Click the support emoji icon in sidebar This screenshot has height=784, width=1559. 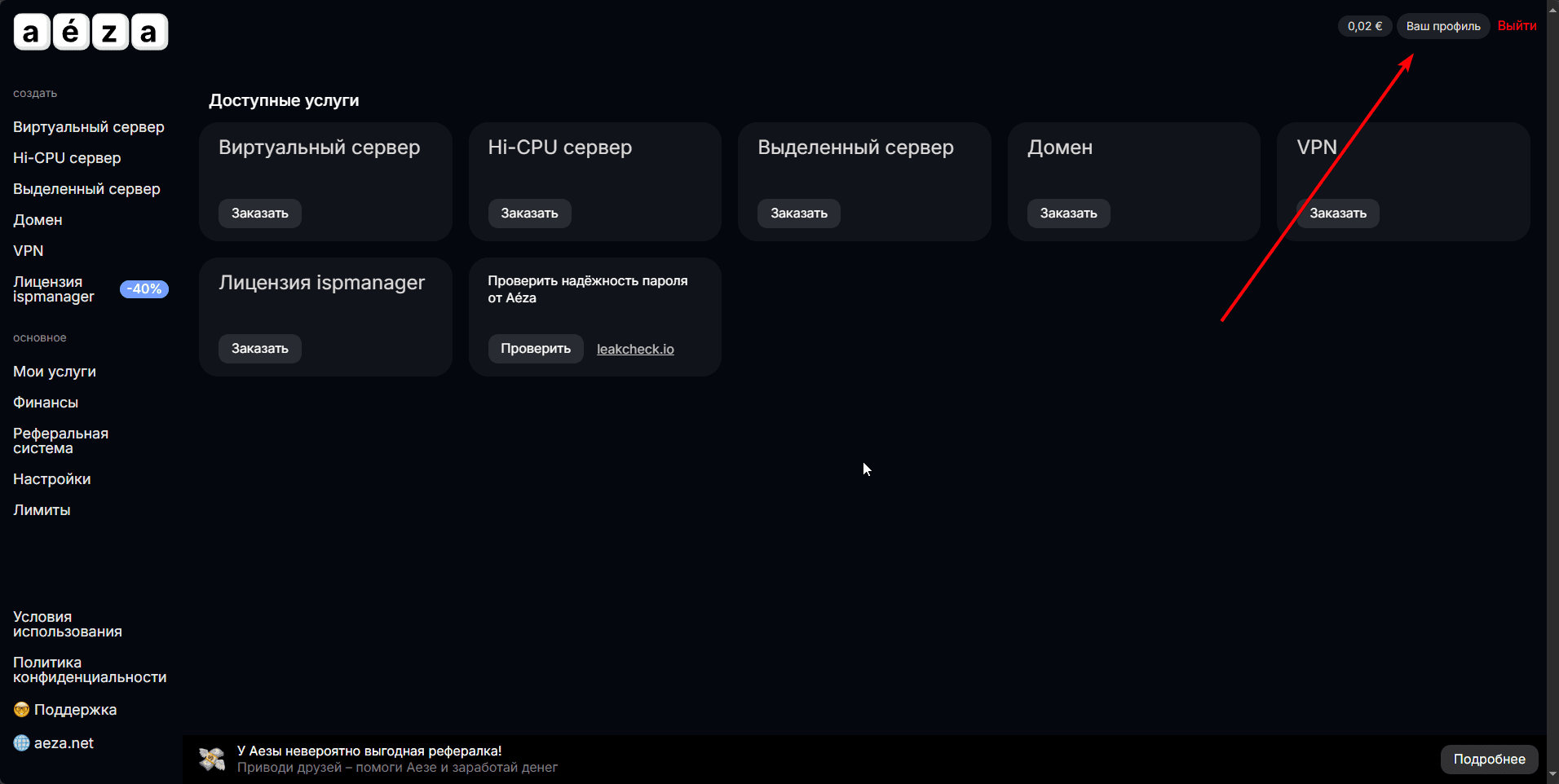coord(21,710)
